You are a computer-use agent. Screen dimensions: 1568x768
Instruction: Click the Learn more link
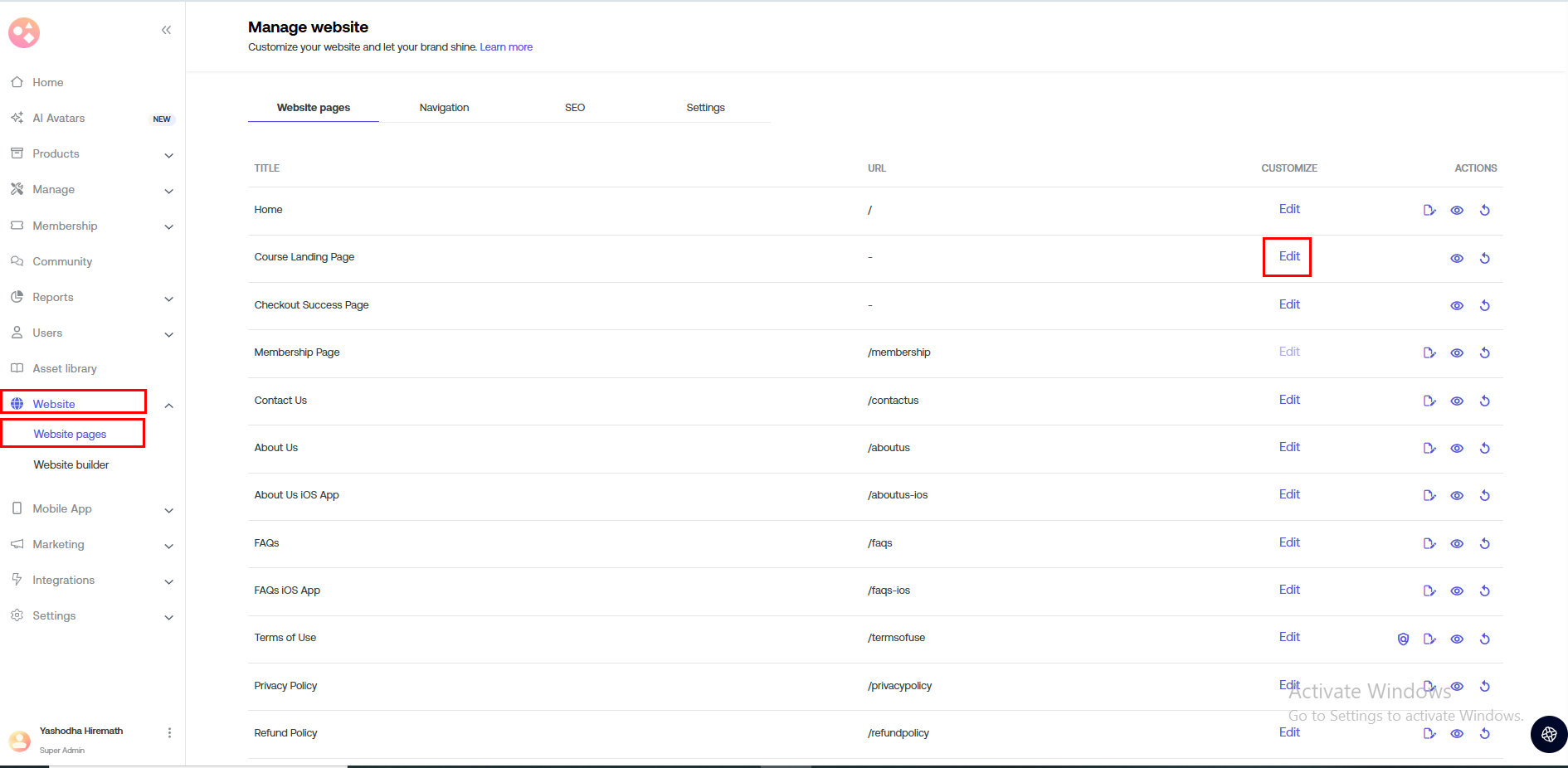[x=506, y=47]
